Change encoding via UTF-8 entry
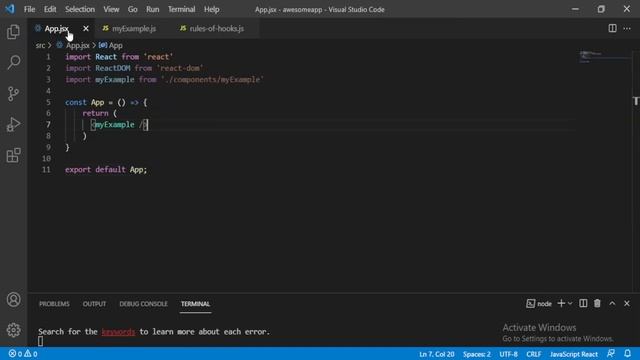This screenshot has width=640, height=360. [509, 354]
